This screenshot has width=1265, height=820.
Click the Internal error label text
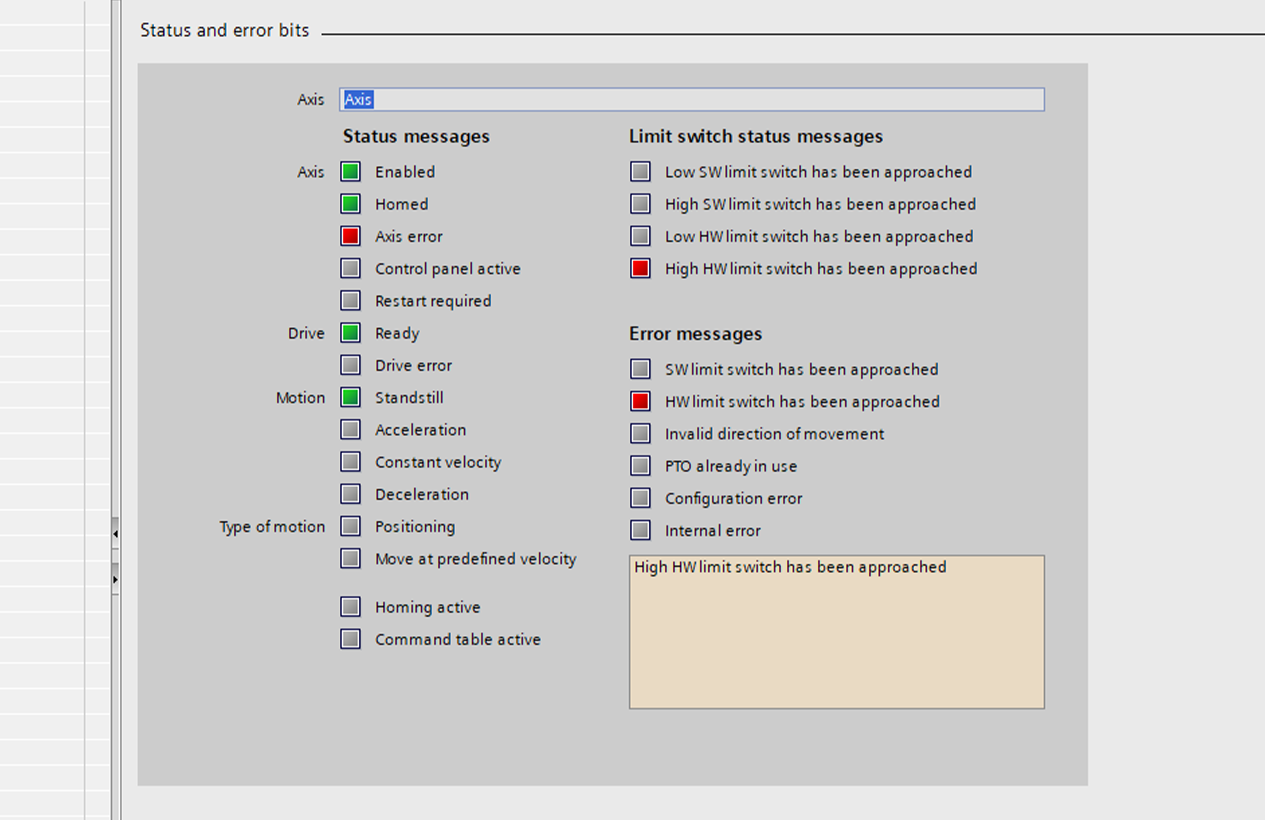(713, 531)
